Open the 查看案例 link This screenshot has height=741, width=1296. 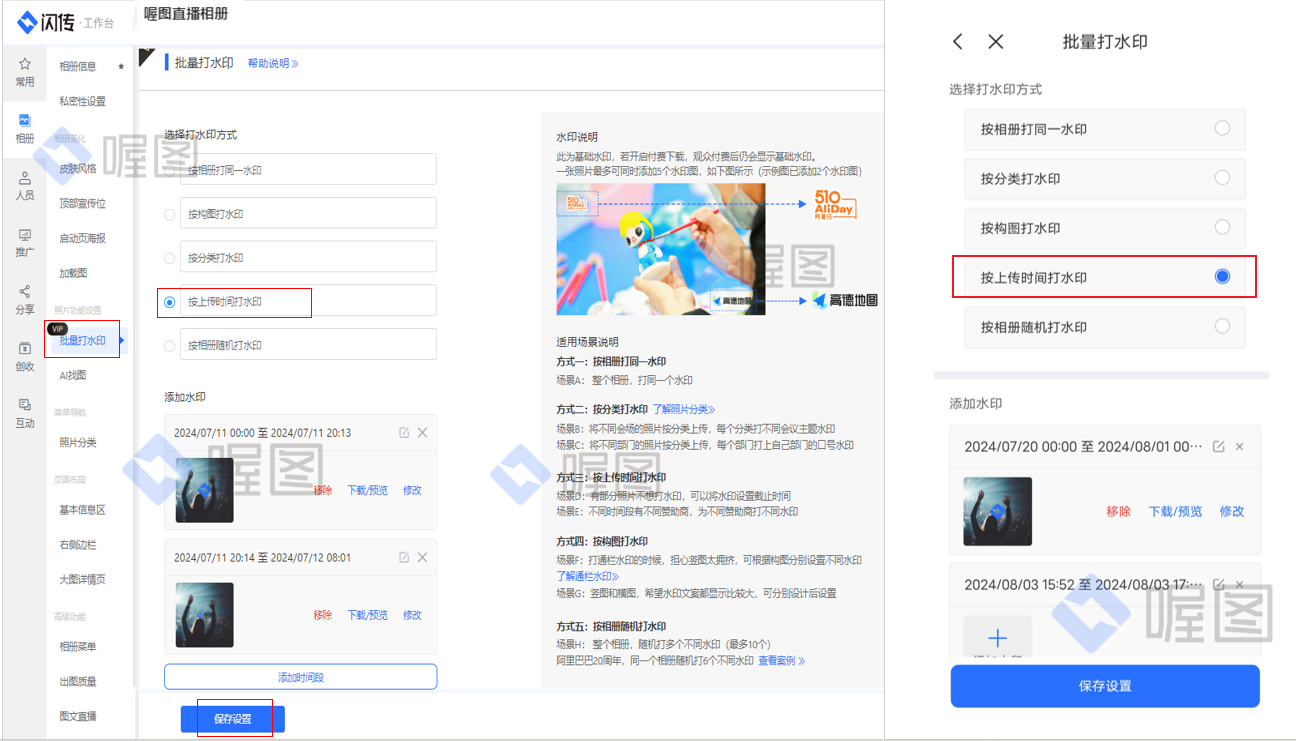point(782,660)
